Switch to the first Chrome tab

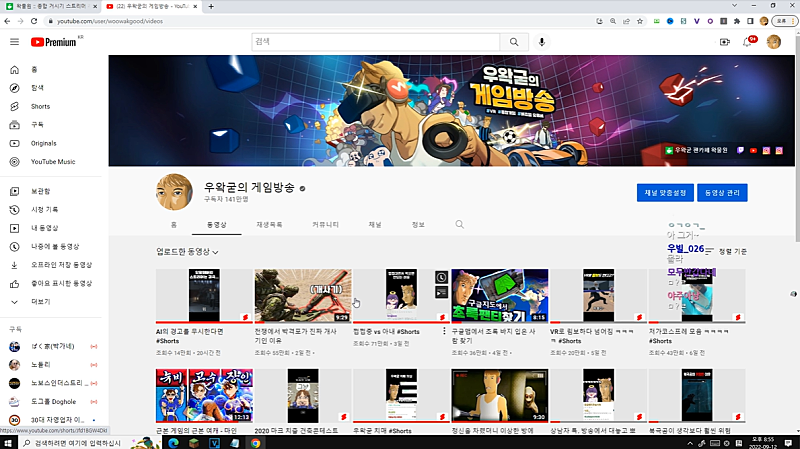click(x=51, y=6)
